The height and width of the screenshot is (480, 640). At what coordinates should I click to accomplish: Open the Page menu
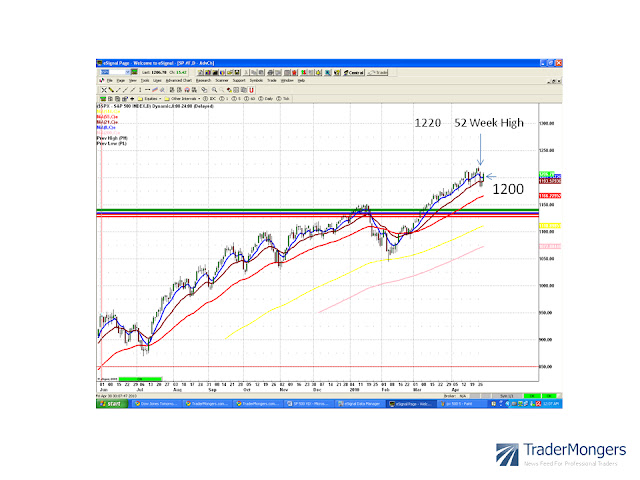[120, 81]
